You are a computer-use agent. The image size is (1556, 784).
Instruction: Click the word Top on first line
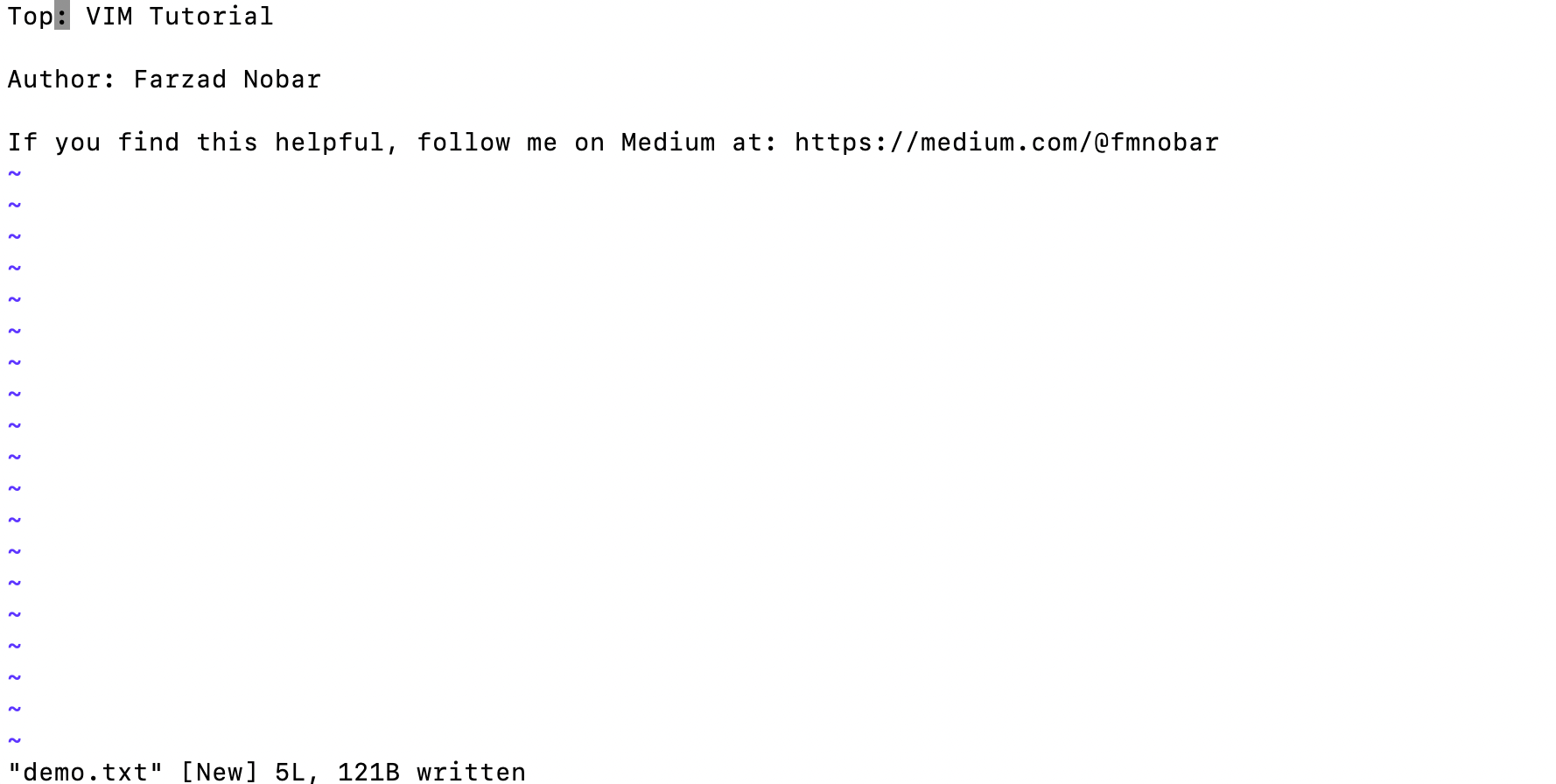(x=31, y=17)
